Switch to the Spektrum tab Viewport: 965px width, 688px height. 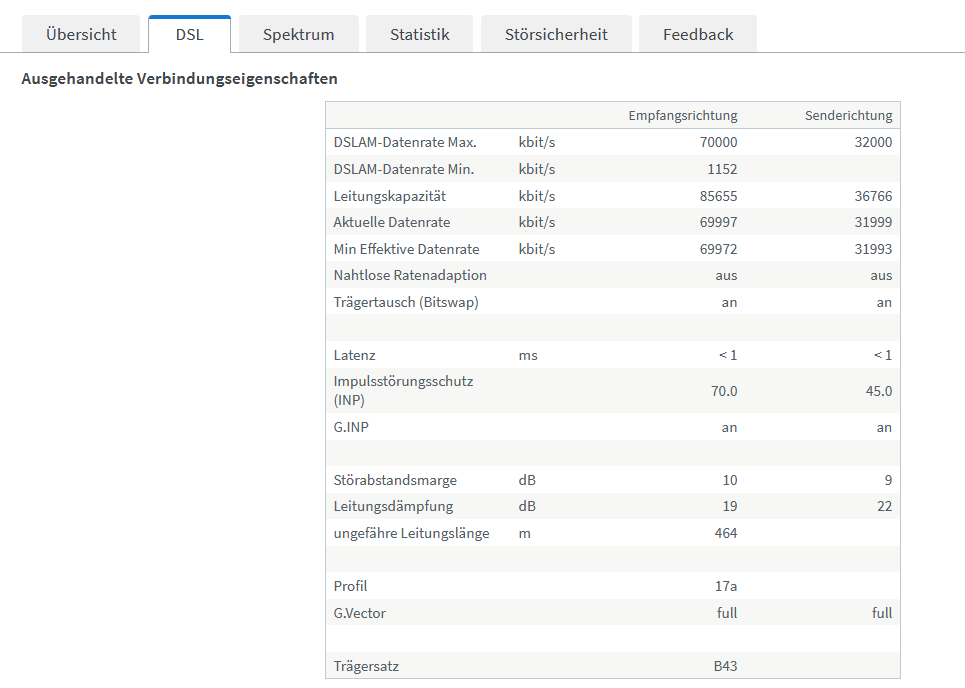[298, 34]
